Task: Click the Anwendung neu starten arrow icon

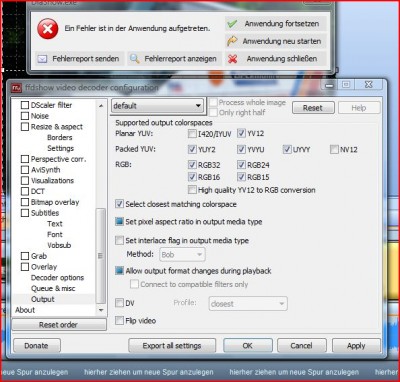Action: pyautogui.click(x=232, y=41)
